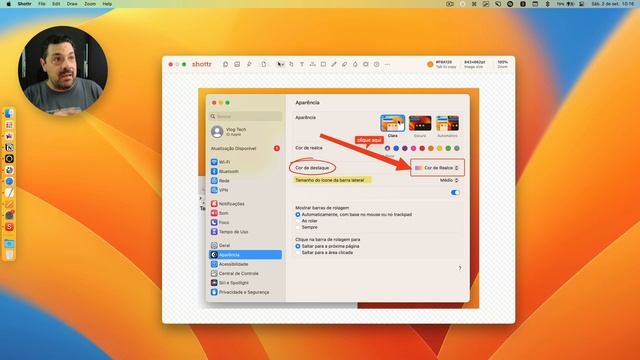Click the Foco item in Settings sidebar

coord(246,222)
